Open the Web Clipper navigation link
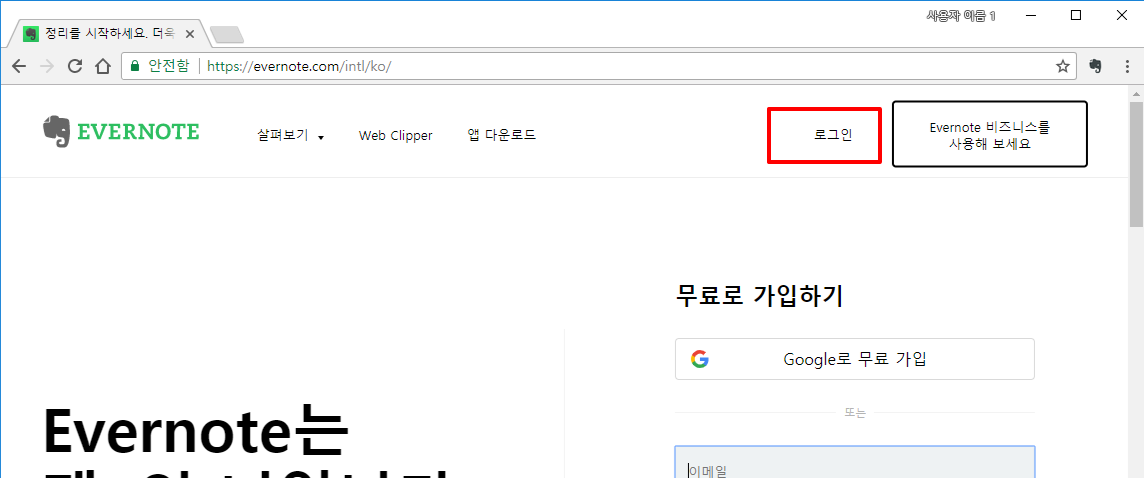Viewport: 1144px width, 478px height. pos(395,136)
